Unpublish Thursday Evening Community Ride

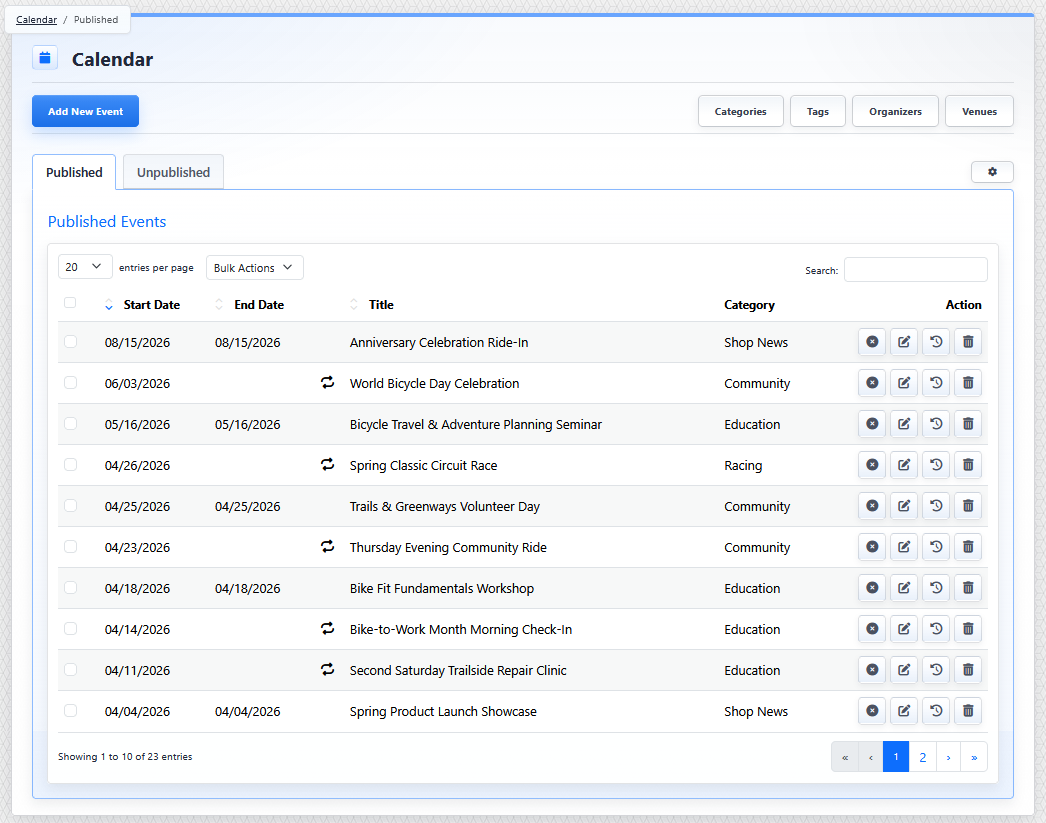872,547
